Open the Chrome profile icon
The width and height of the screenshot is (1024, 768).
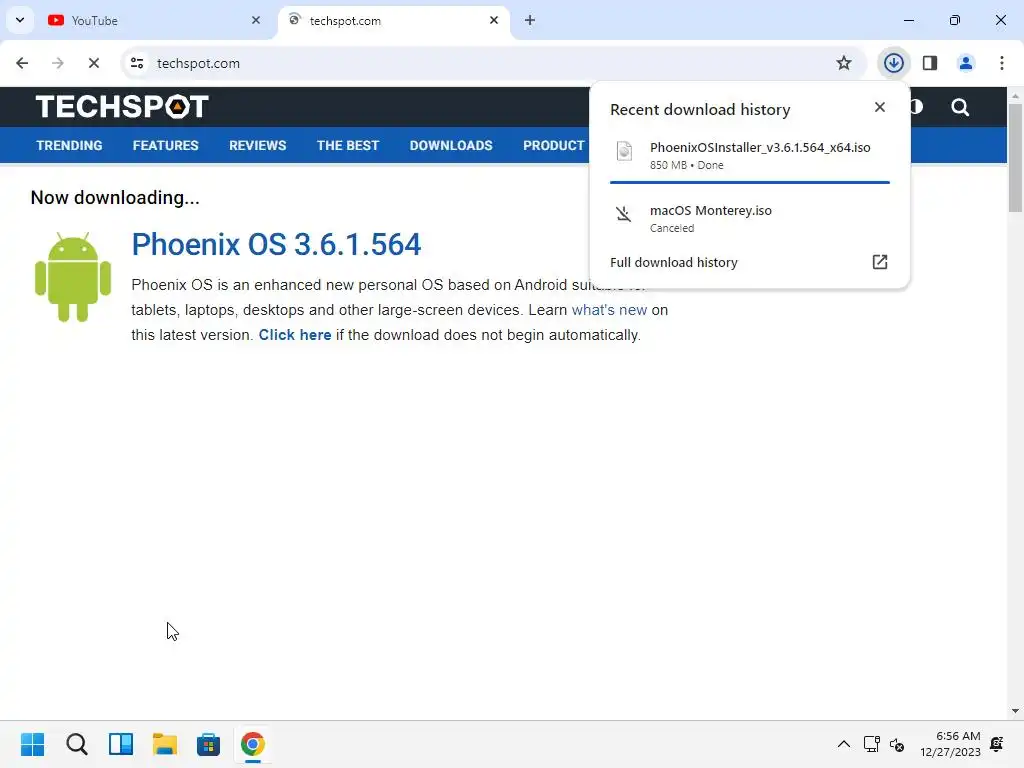(x=966, y=63)
